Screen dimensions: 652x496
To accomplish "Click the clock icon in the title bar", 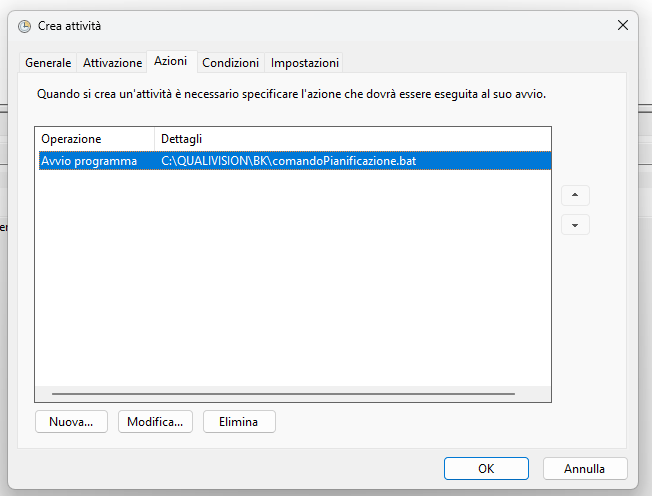I will point(24,26).
